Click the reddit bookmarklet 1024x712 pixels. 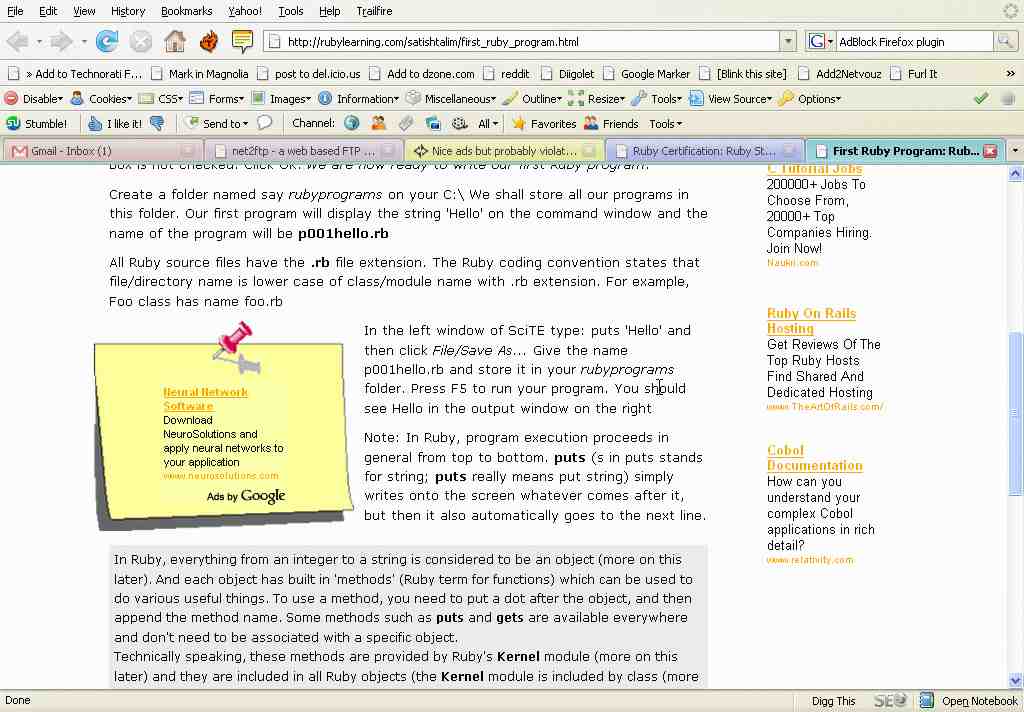(507, 74)
